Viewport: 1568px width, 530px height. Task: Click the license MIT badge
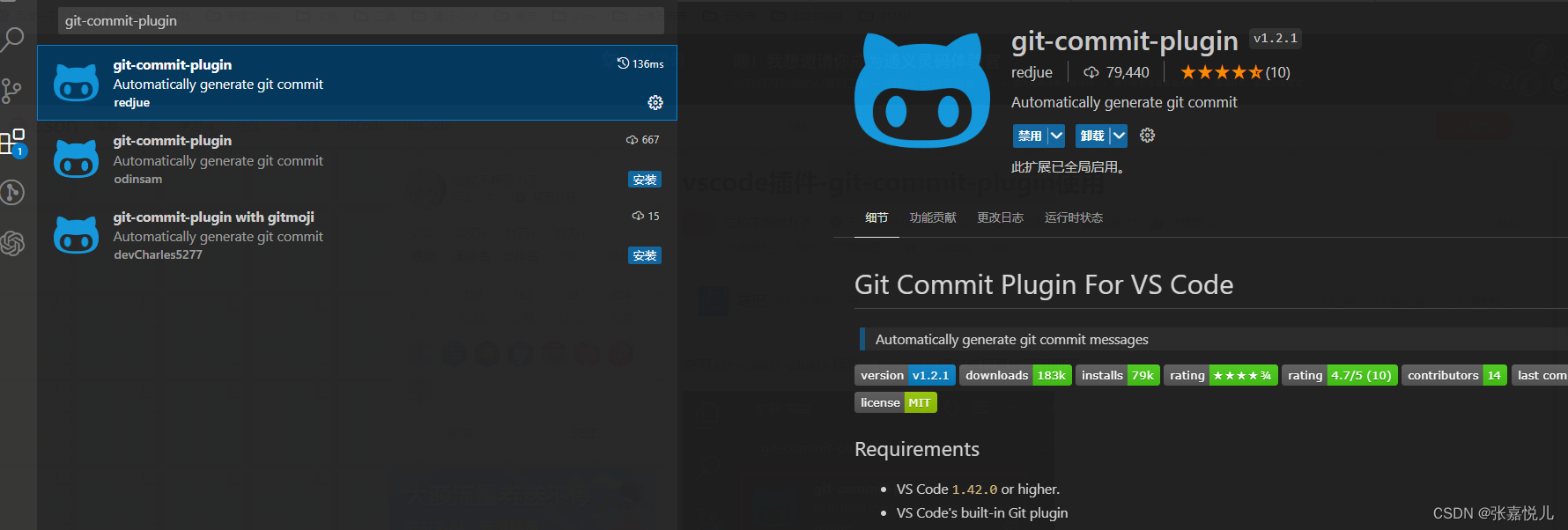(x=896, y=402)
